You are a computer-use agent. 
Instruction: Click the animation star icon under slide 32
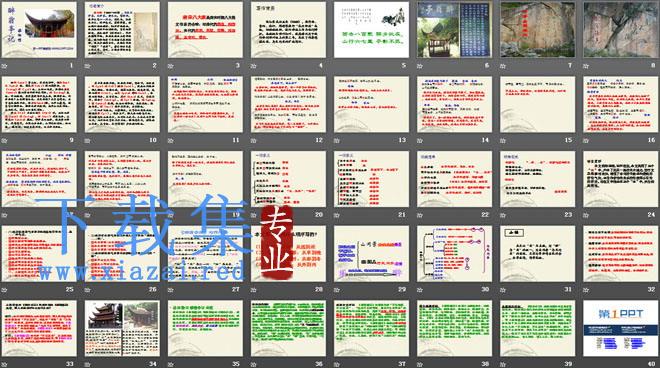[x=586, y=290]
